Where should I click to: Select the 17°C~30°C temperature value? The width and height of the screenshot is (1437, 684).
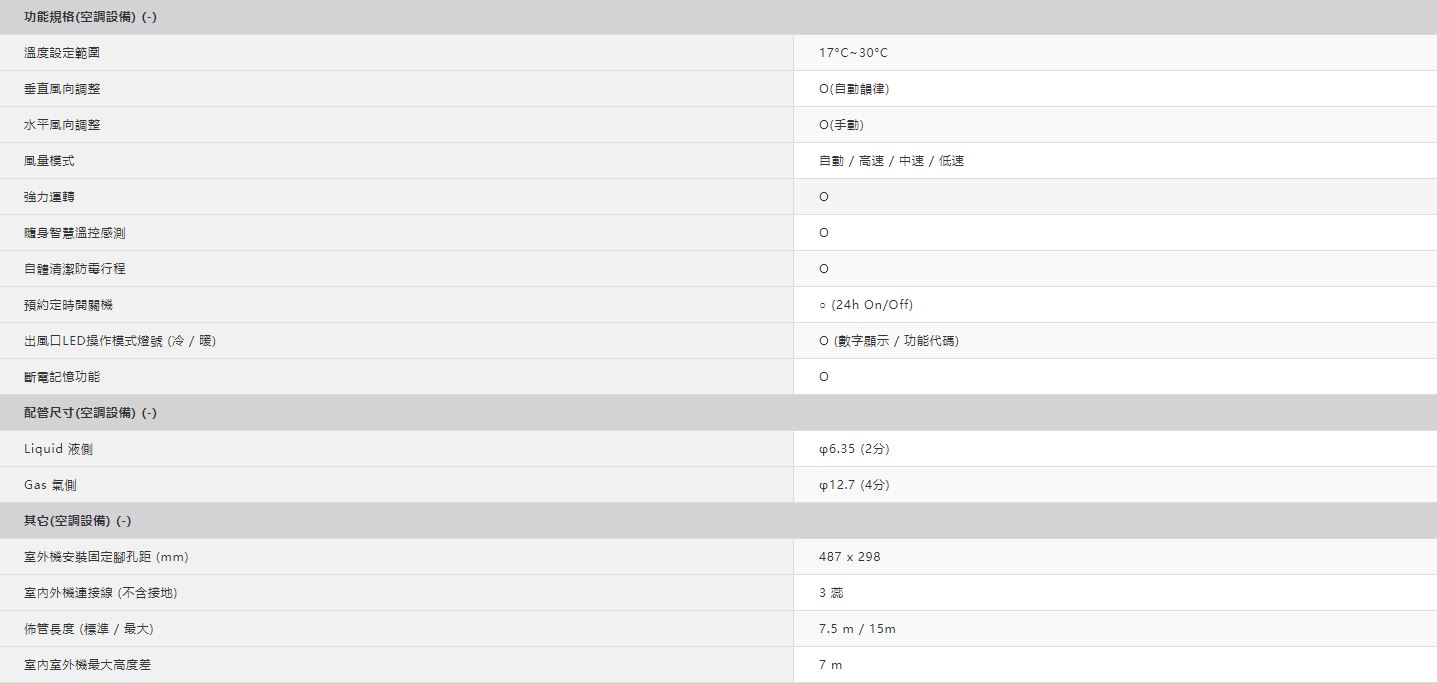(x=853, y=53)
